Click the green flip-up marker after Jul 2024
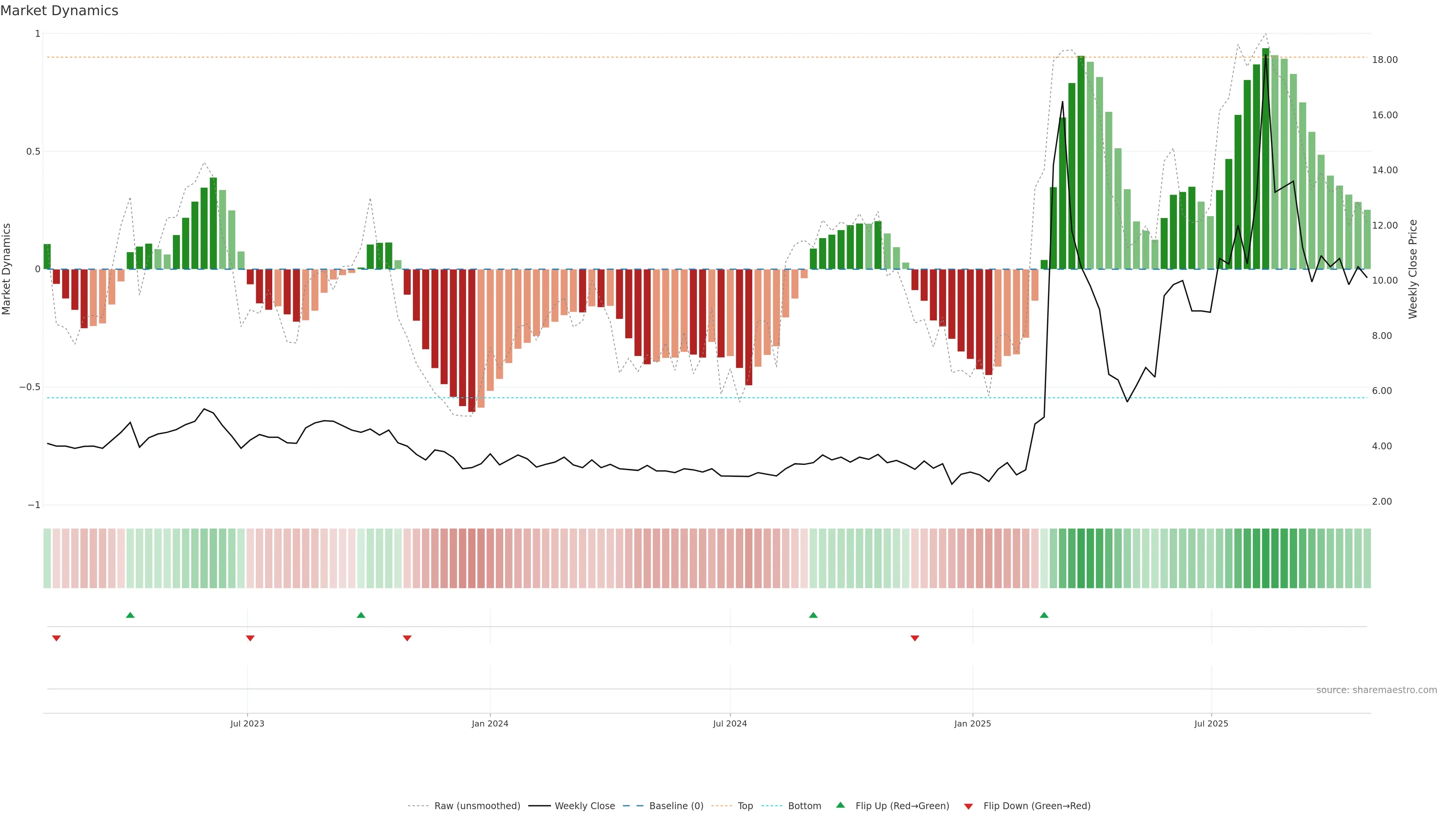 (813, 615)
